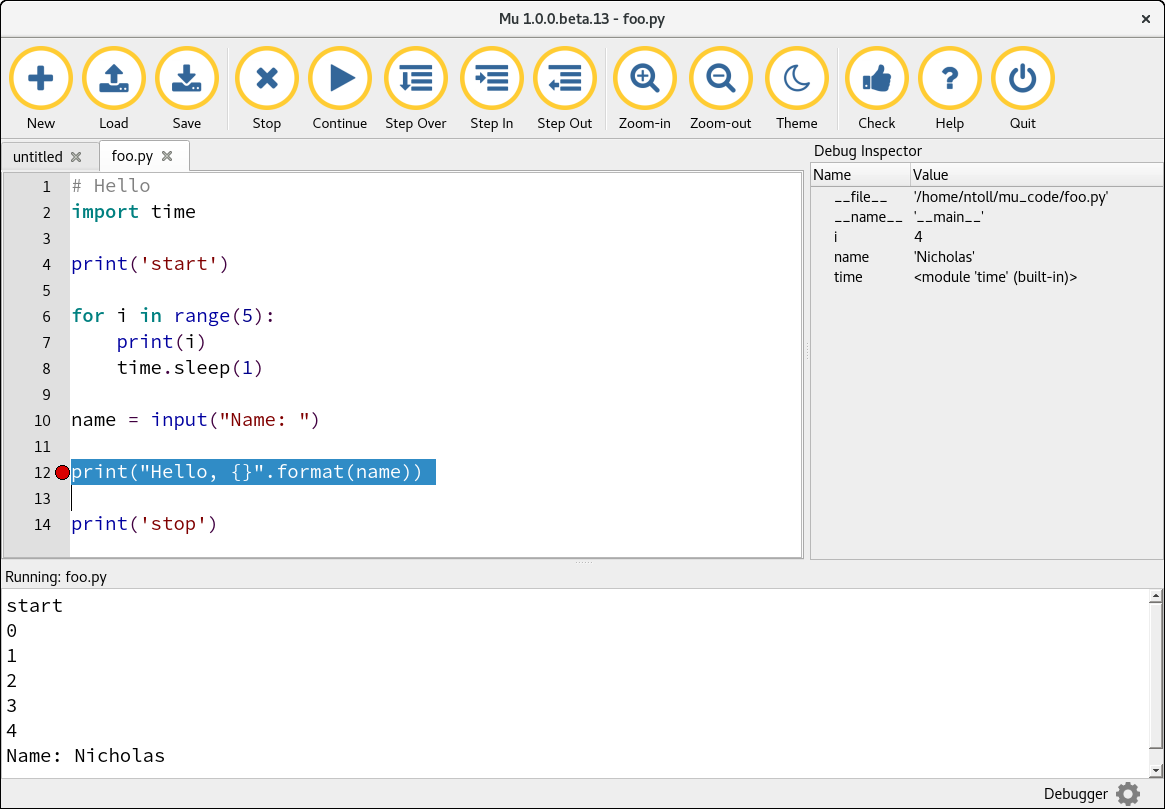Click the # Hello comment line
Screen dimensions: 1165x809
(x=111, y=186)
